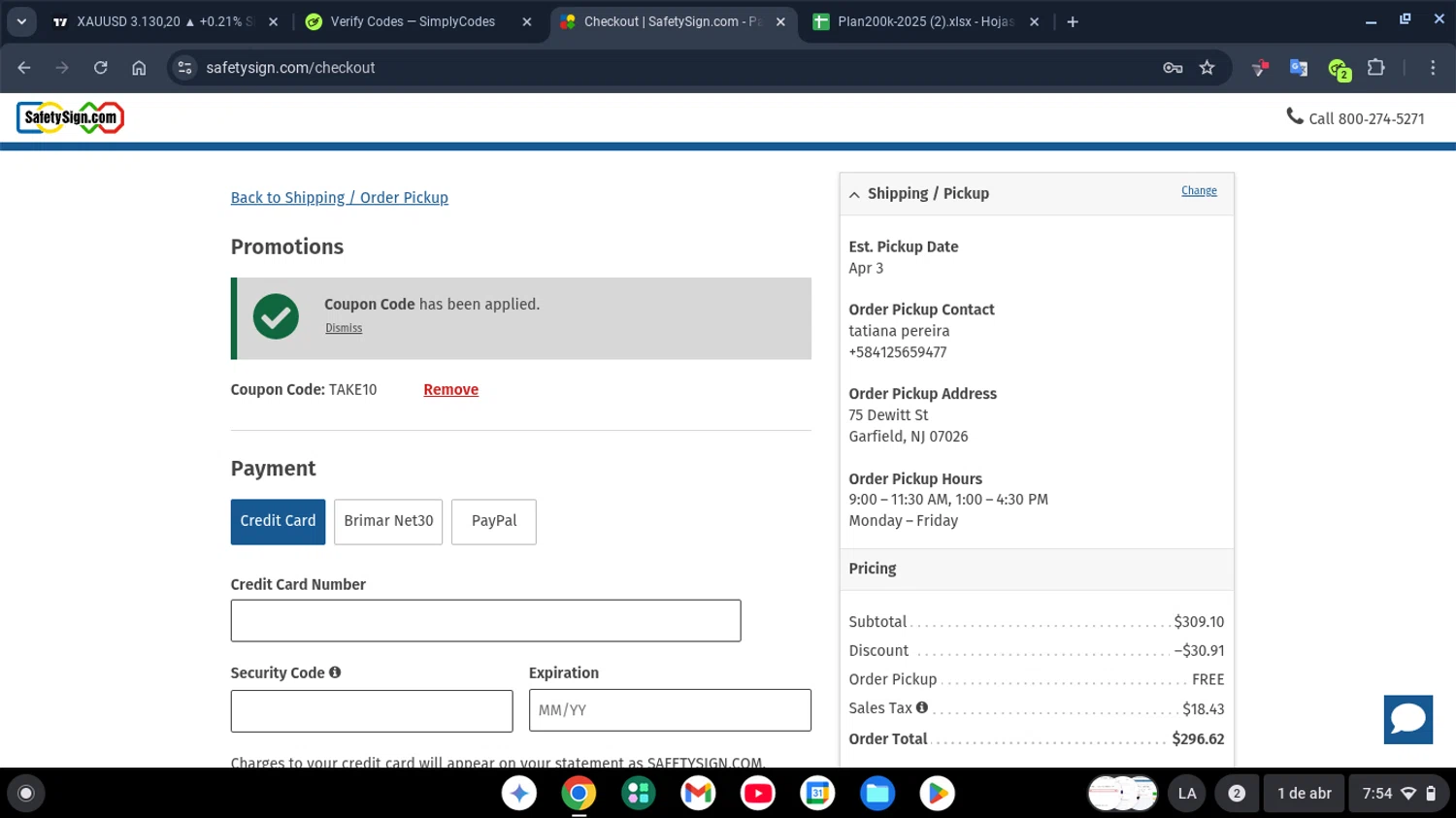The image size is (1456, 818).
Task: Click the green coupon applied checkmark
Action: click(x=276, y=316)
